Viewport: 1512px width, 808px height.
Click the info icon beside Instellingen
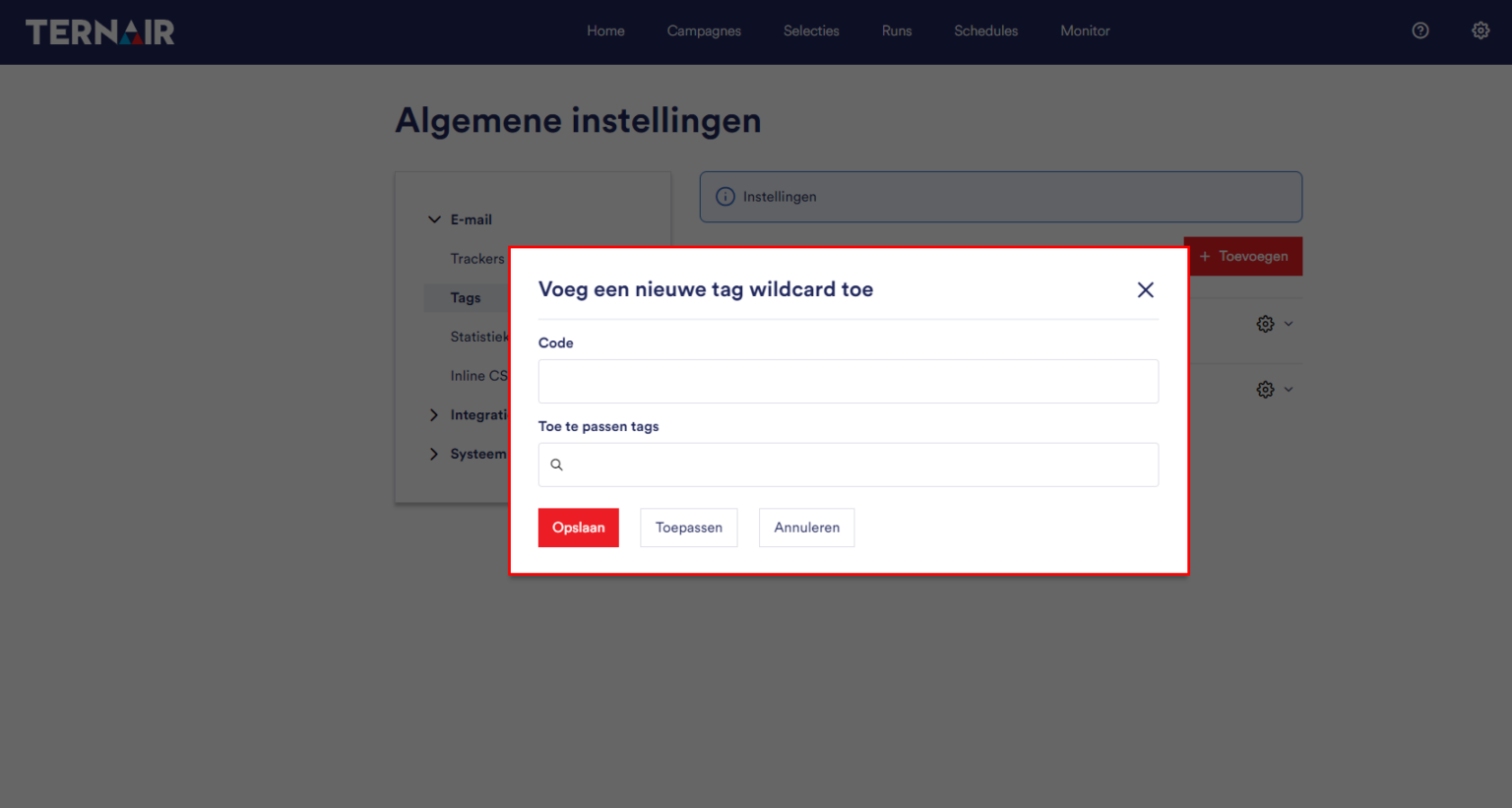725,197
